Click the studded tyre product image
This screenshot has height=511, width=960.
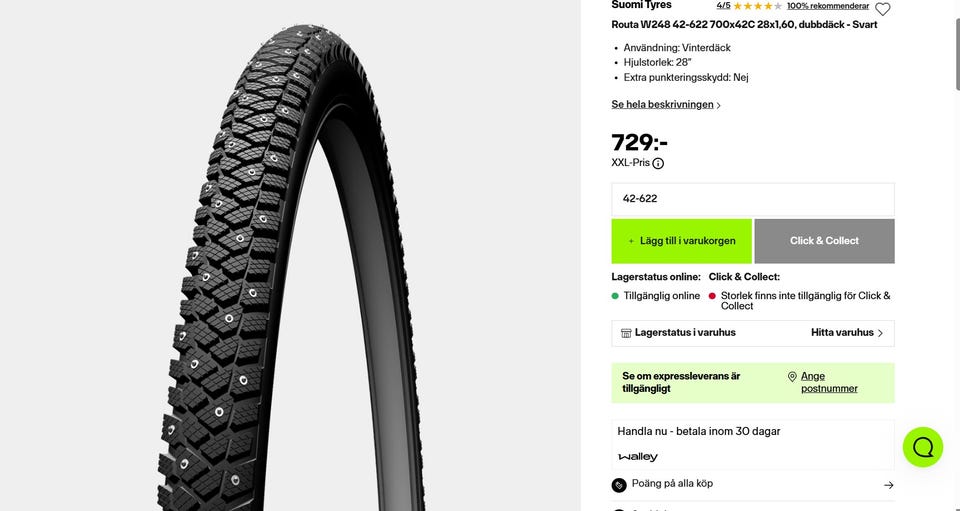click(x=290, y=263)
